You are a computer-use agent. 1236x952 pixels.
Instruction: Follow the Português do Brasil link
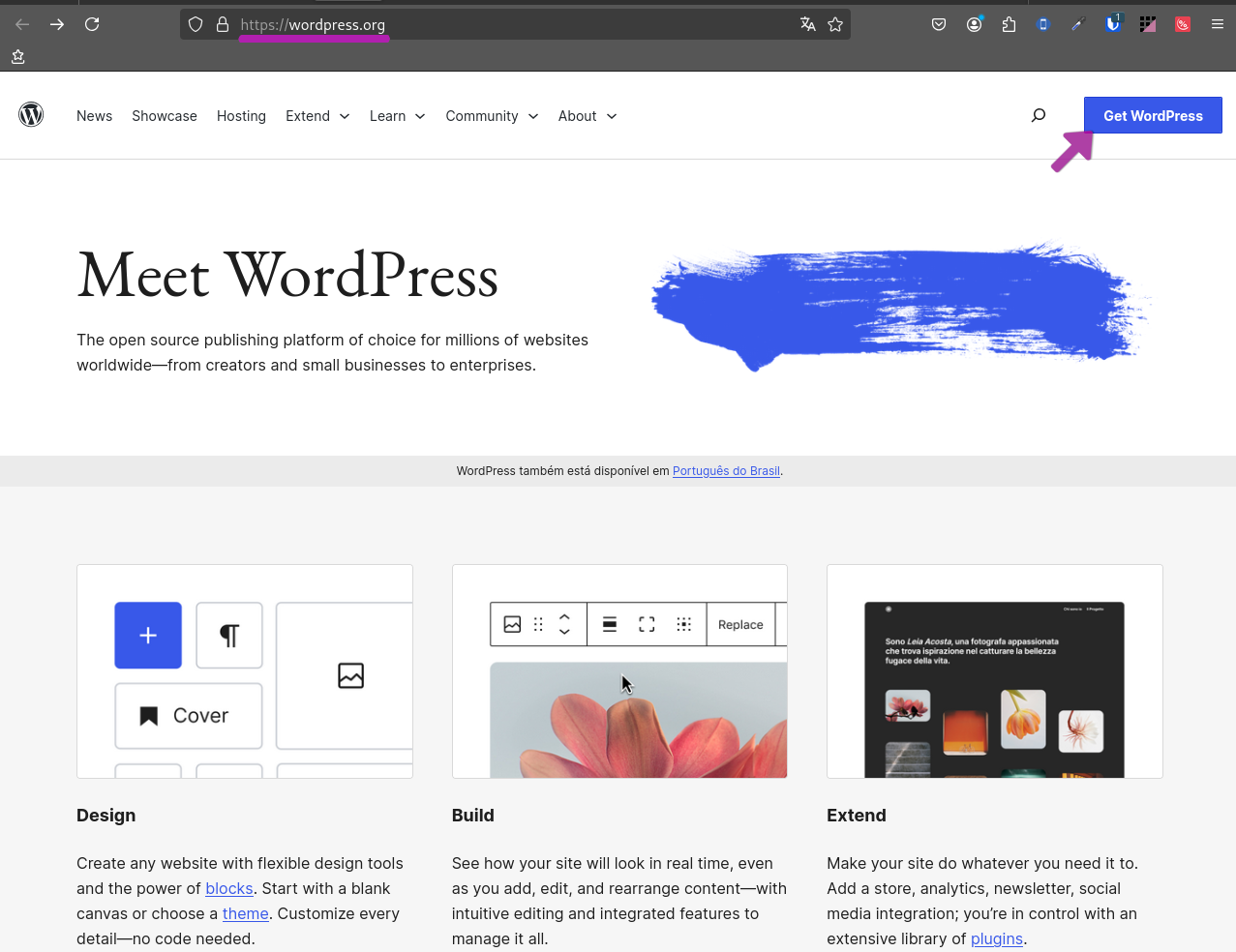pos(726,471)
